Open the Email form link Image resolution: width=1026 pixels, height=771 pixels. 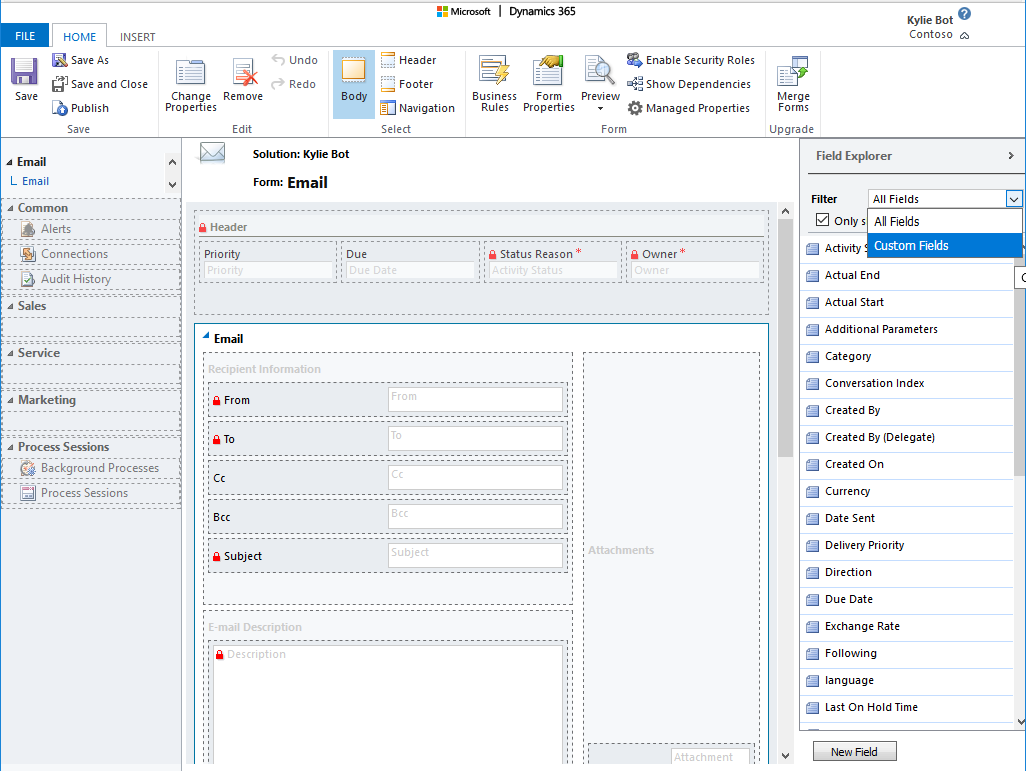coord(35,181)
